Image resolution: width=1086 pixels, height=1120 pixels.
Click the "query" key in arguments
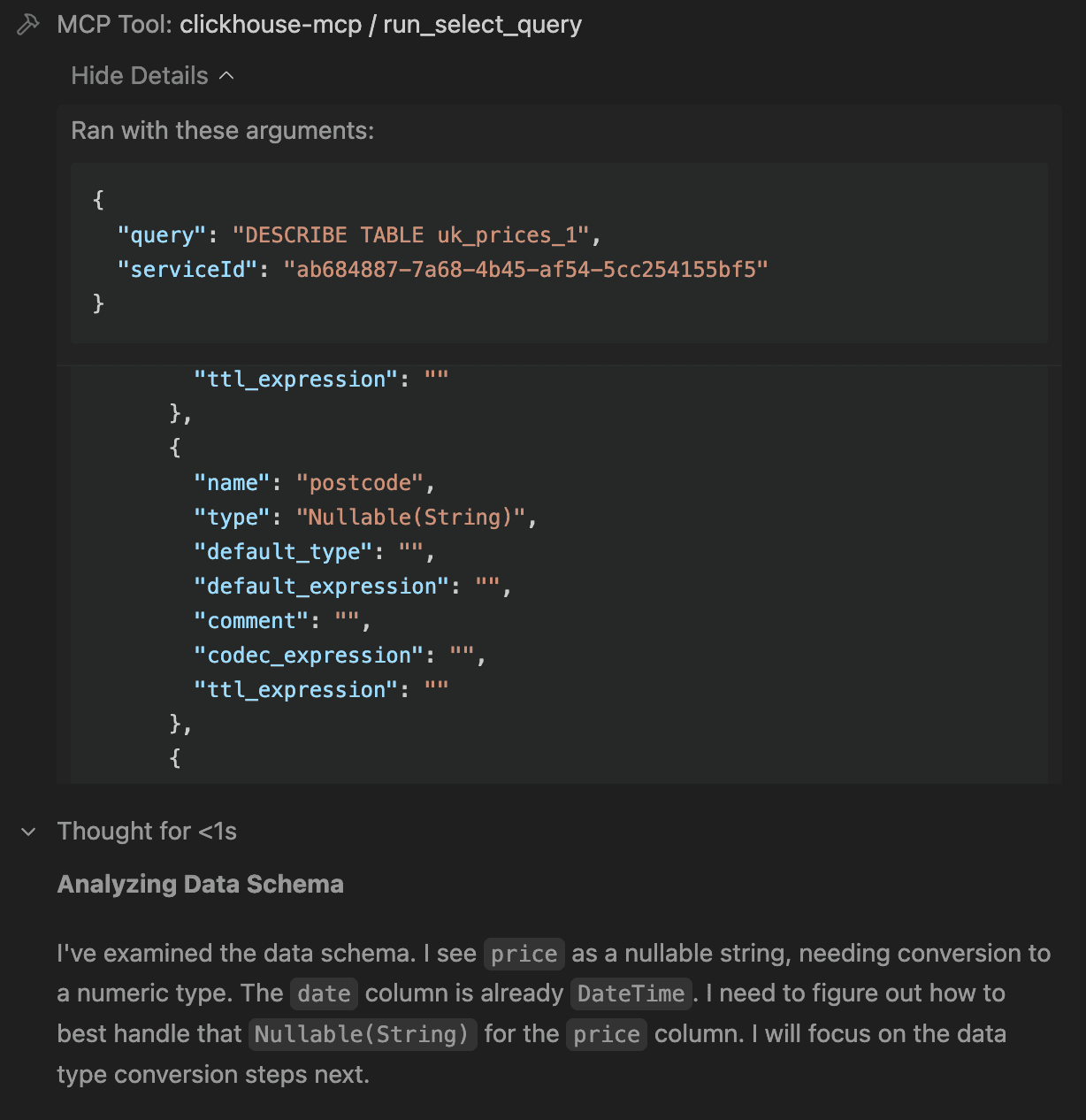pos(162,235)
